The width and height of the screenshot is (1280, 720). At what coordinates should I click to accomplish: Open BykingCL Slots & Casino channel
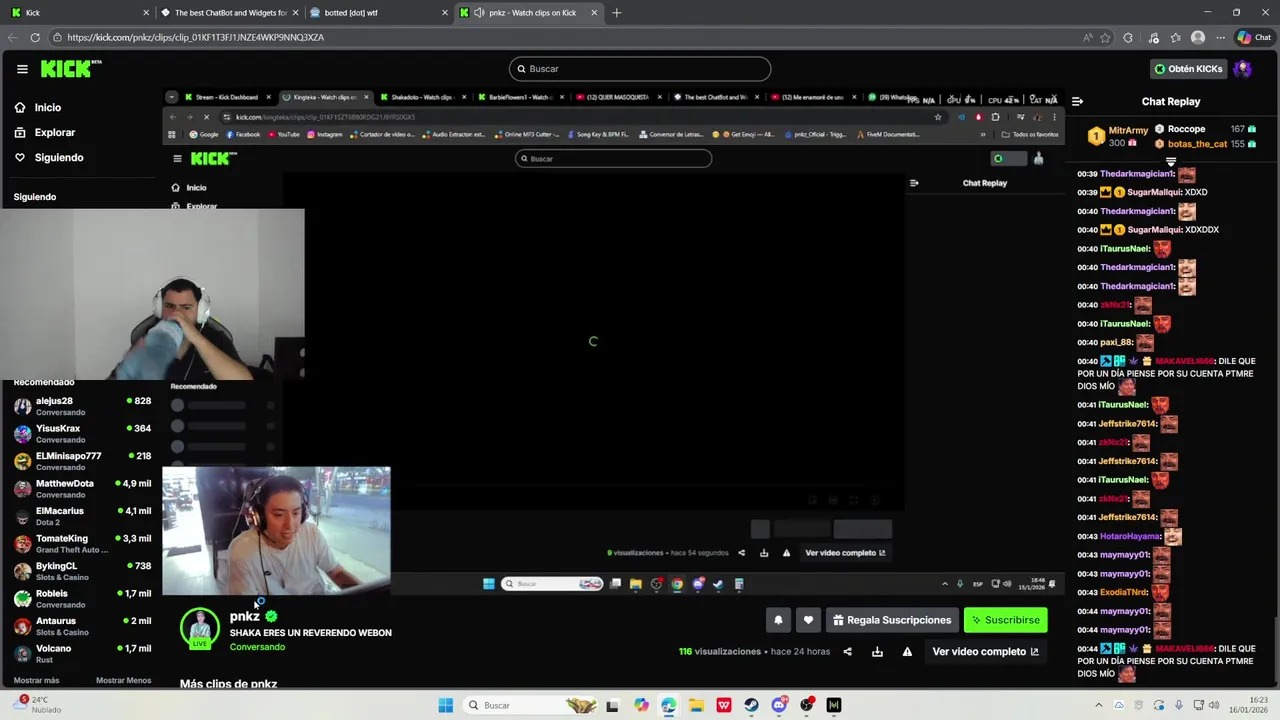pos(82,571)
